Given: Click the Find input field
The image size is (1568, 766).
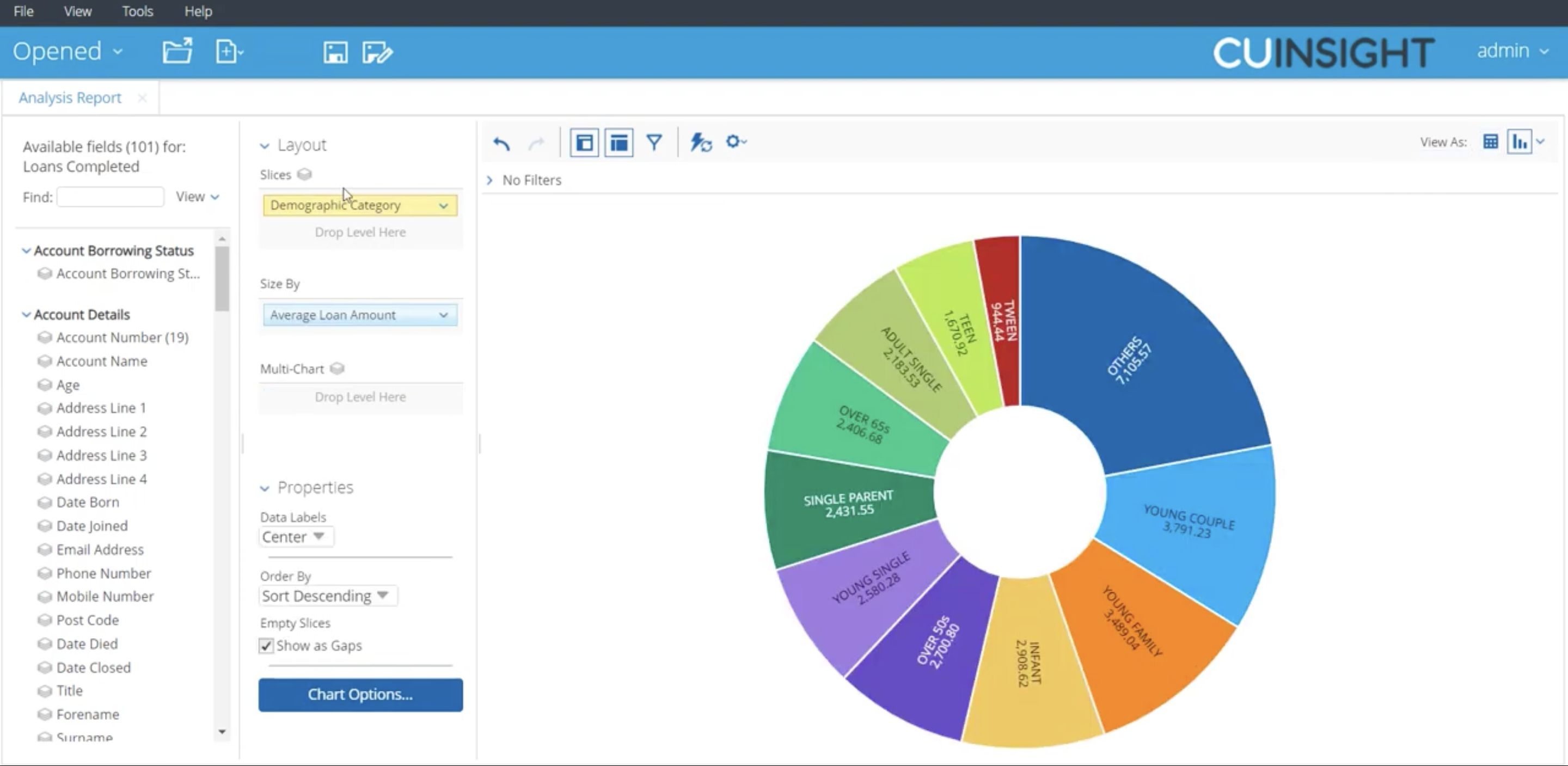Looking at the screenshot, I should tap(110, 197).
